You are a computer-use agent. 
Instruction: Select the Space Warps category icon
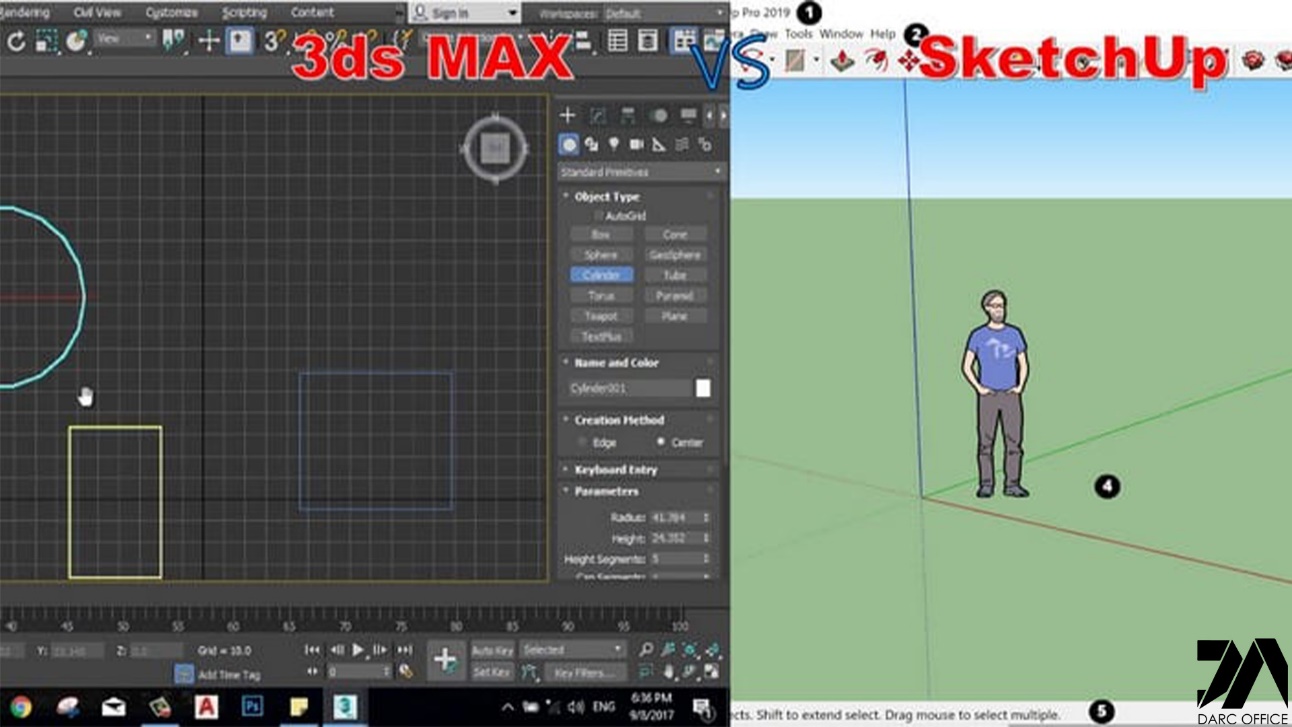(x=682, y=145)
